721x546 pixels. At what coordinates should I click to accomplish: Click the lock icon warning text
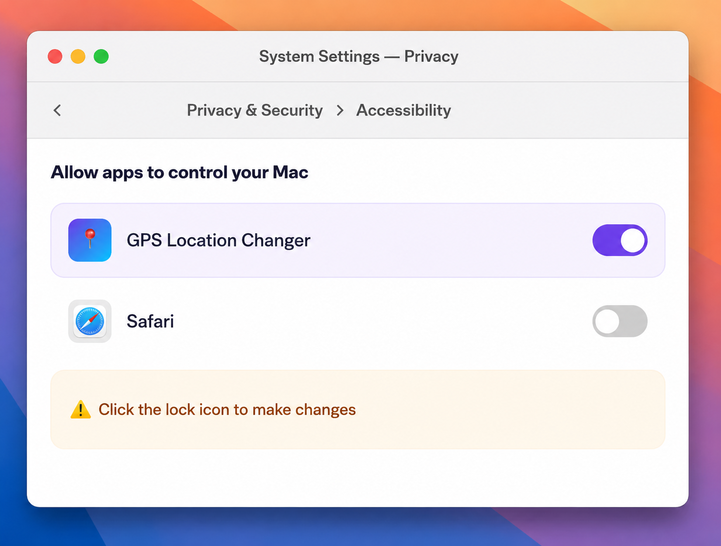point(227,409)
